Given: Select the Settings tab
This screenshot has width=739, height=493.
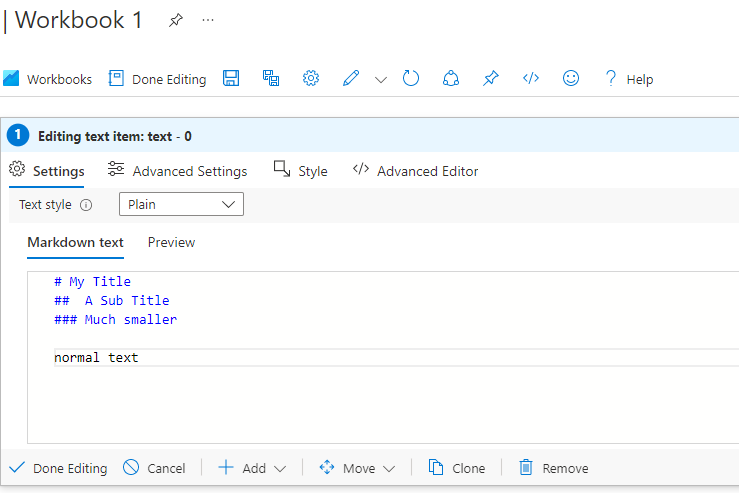Looking at the screenshot, I should click(x=47, y=171).
